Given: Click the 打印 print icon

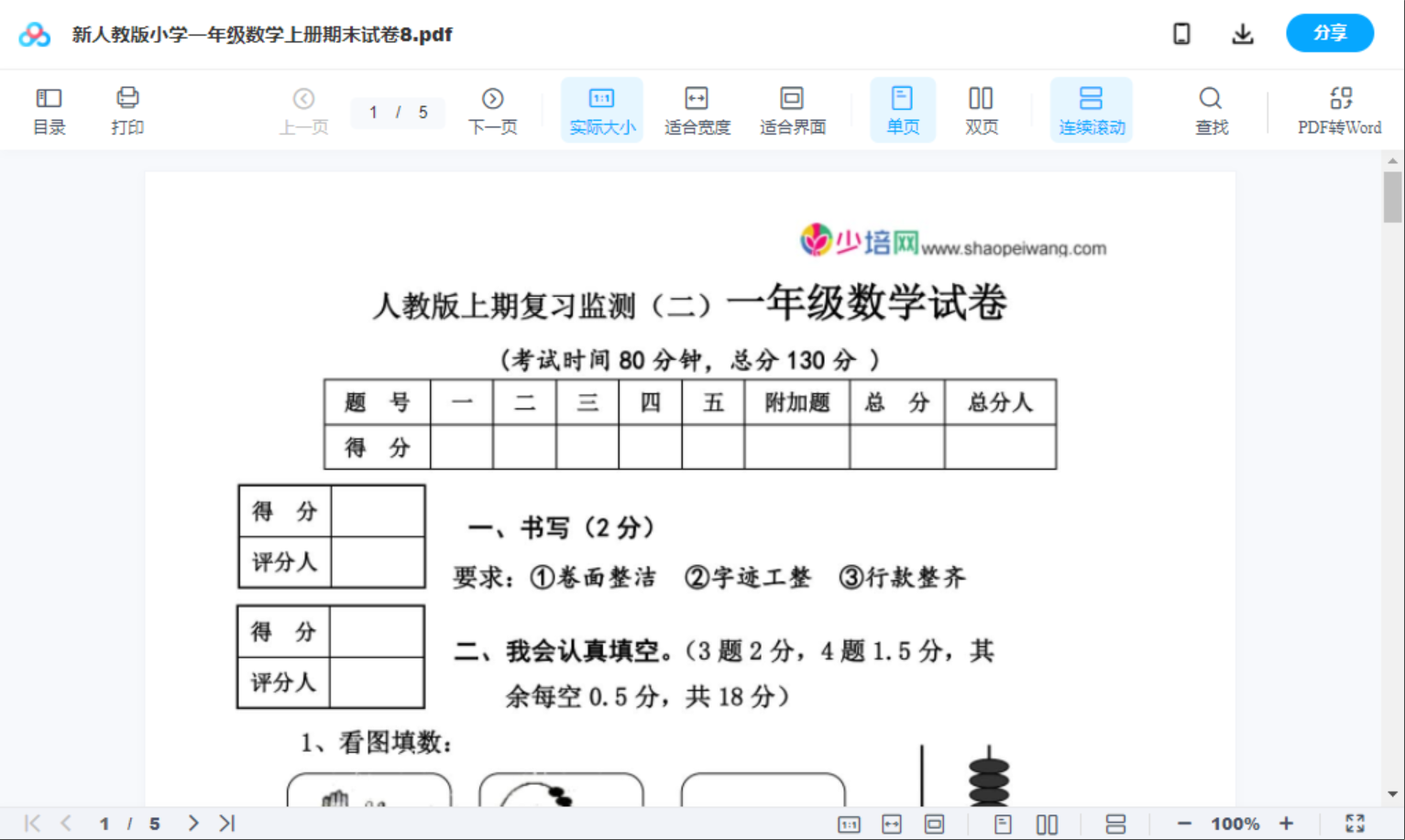Looking at the screenshot, I should point(127,109).
